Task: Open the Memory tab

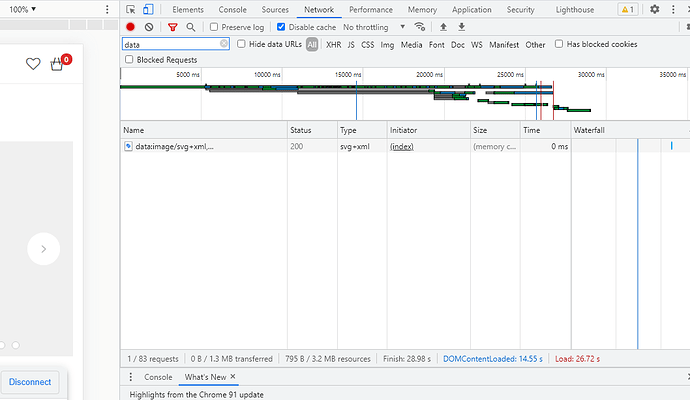Action: [x=422, y=10]
